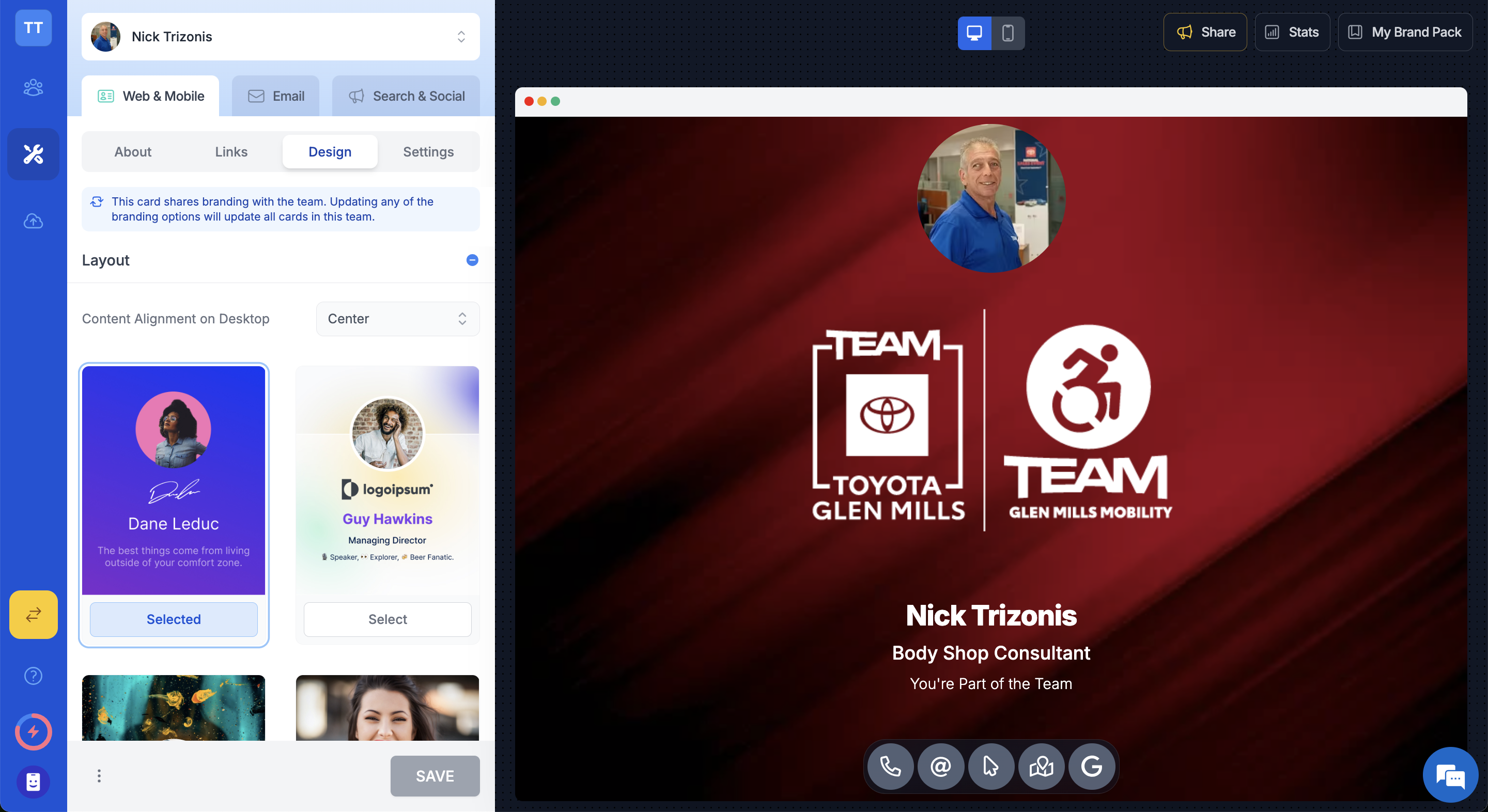Viewport: 1488px width, 812px height.
Task: Switch to desktop preview mode
Action: pyautogui.click(x=974, y=33)
